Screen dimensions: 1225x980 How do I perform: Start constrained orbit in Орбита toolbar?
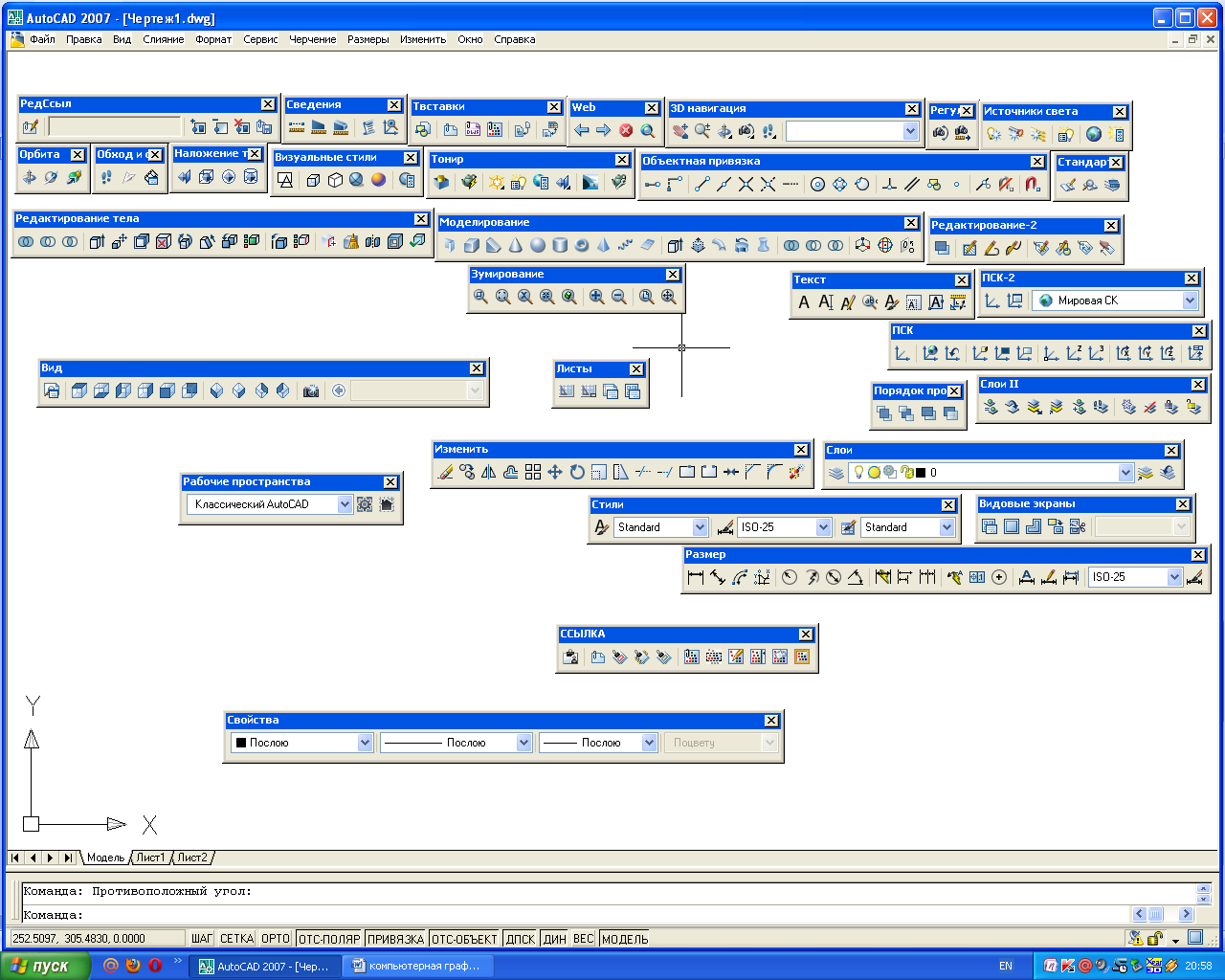(x=29, y=177)
